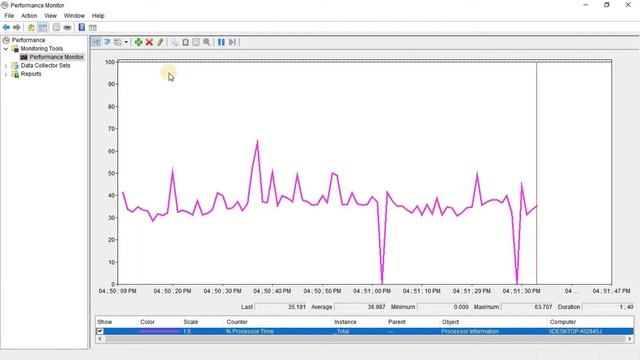This screenshot has width=640, height=360.
Task: Click the counter list horizontal scrollbar track
Action: pos(364,339)
